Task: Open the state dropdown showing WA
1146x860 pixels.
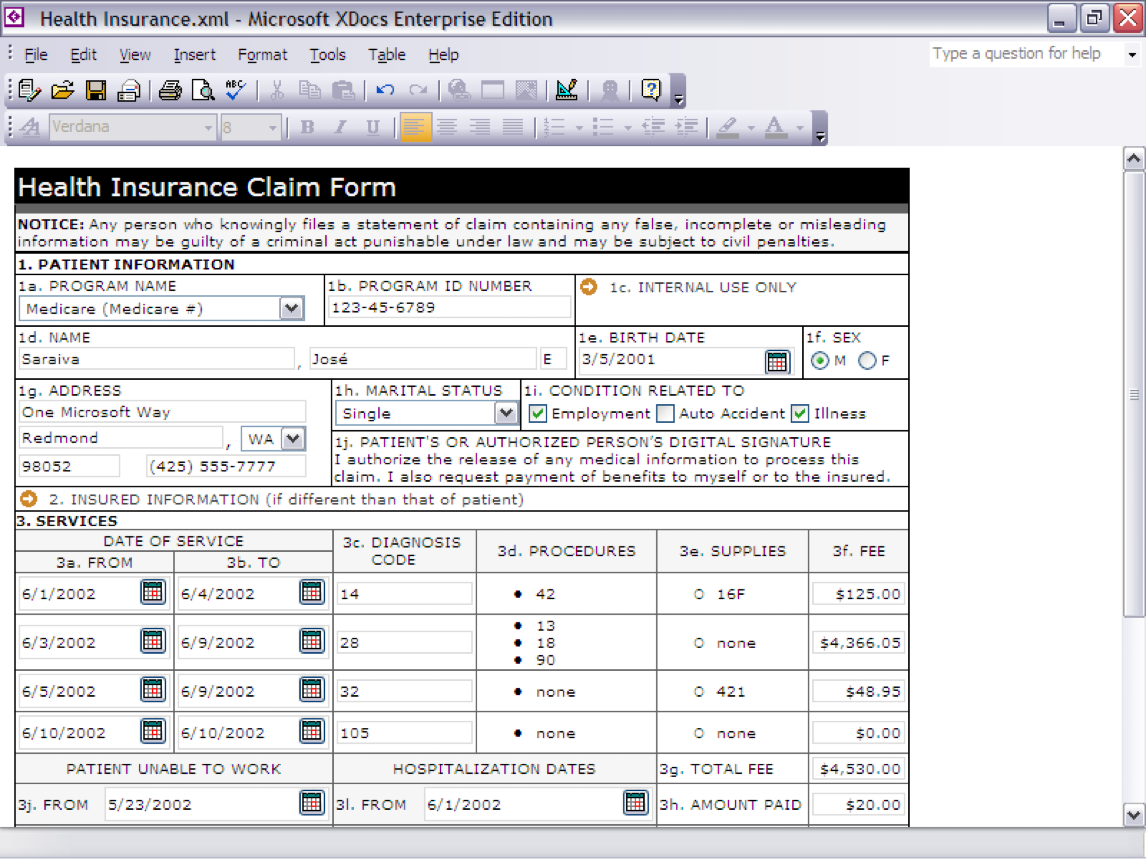Action: [x=294, y=438]
